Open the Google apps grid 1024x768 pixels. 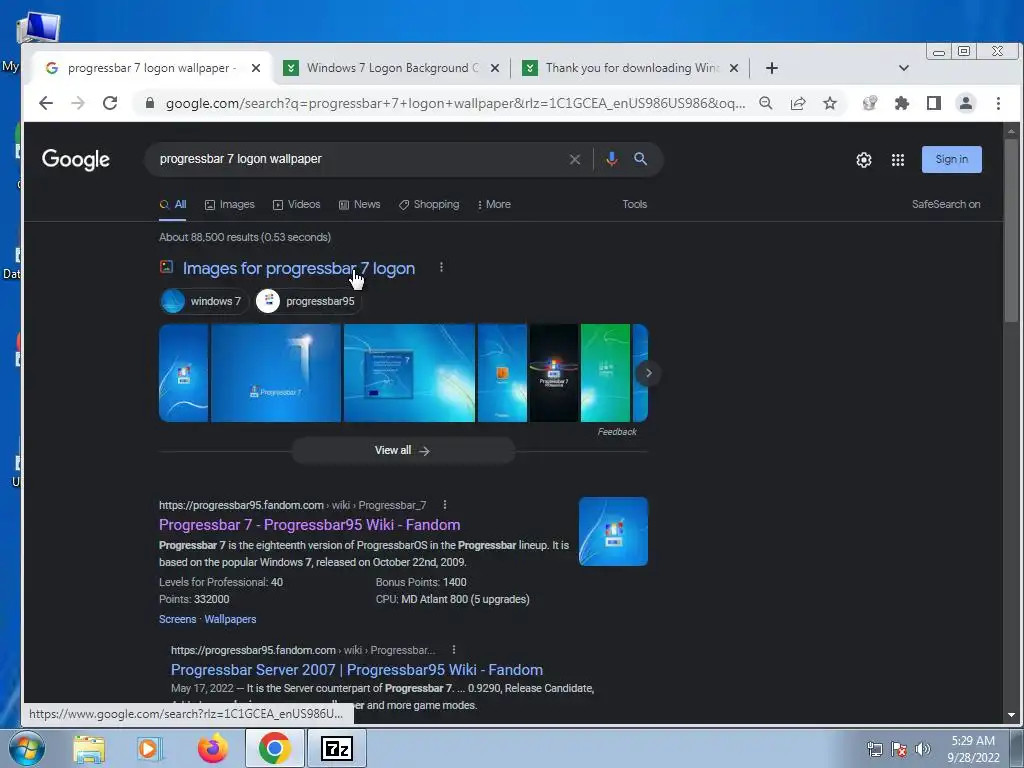coord(898,160)
